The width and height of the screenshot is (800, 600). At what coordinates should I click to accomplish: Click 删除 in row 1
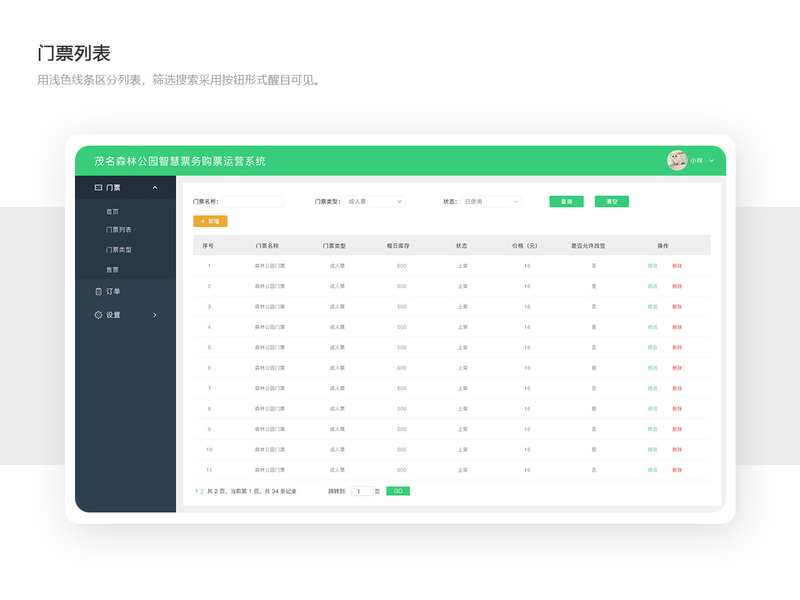(x=677, y=266)
